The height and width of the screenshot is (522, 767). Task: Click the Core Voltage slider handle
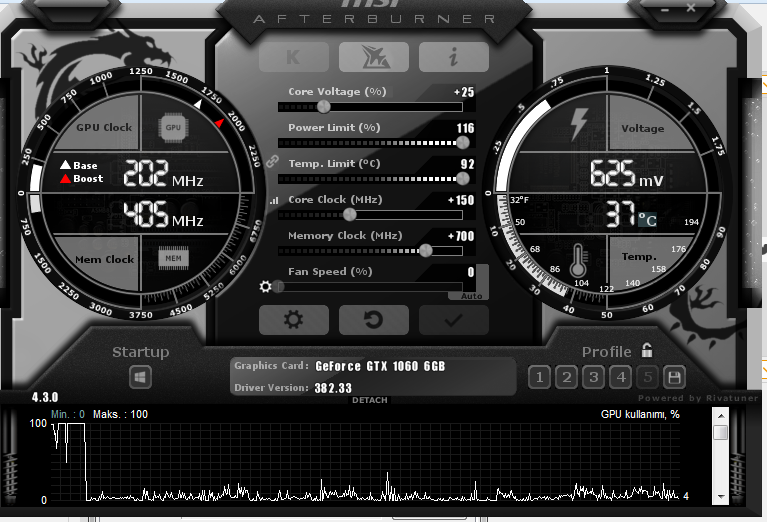[x=323, y=107]
